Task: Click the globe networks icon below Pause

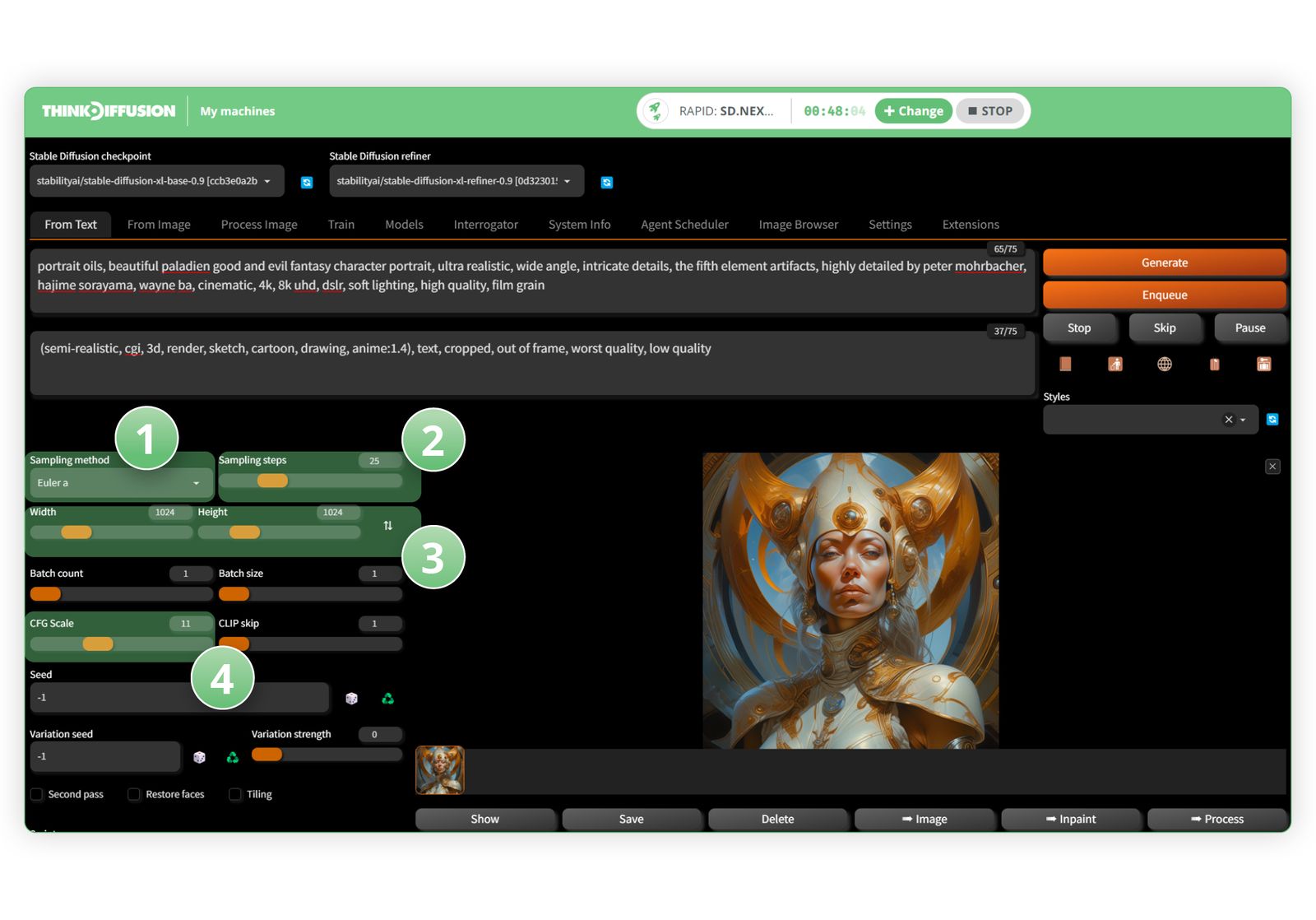Action: tap(1164, 364)
